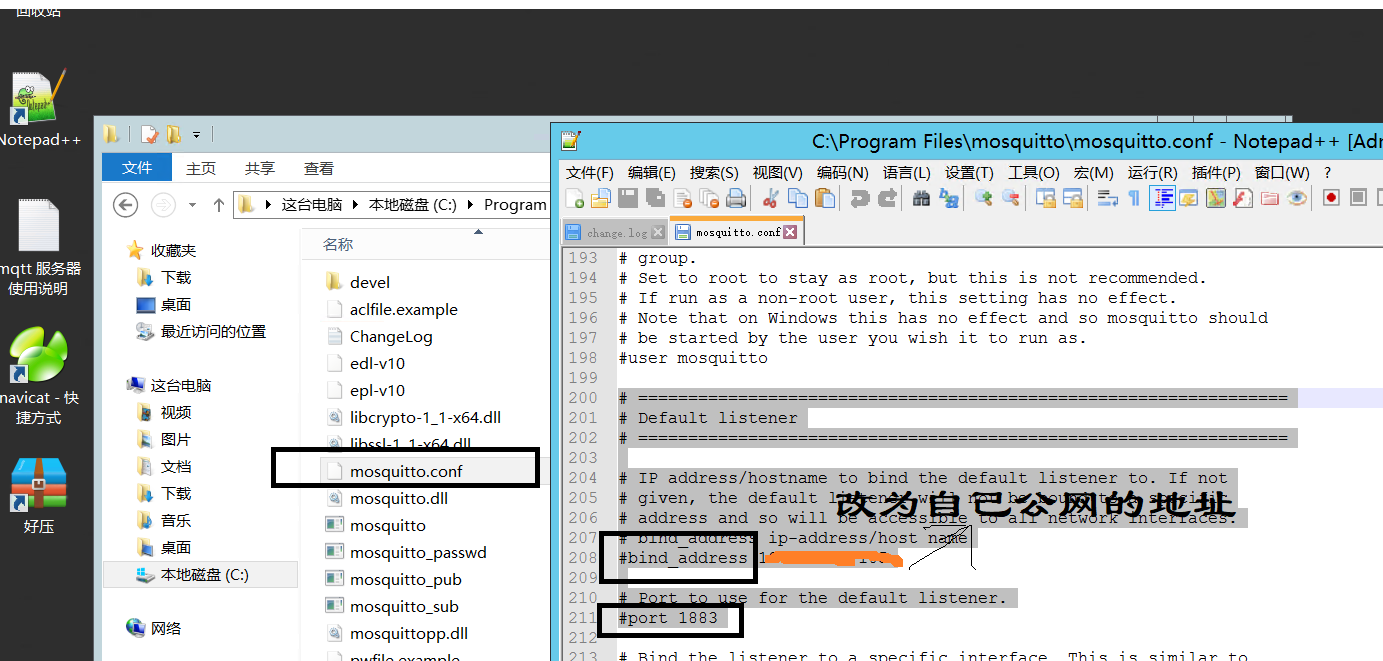The height and width of the screenshot is (661, 1383).
Task: Open the Function List icon in Notepad++
Action: click(1242, 198)
